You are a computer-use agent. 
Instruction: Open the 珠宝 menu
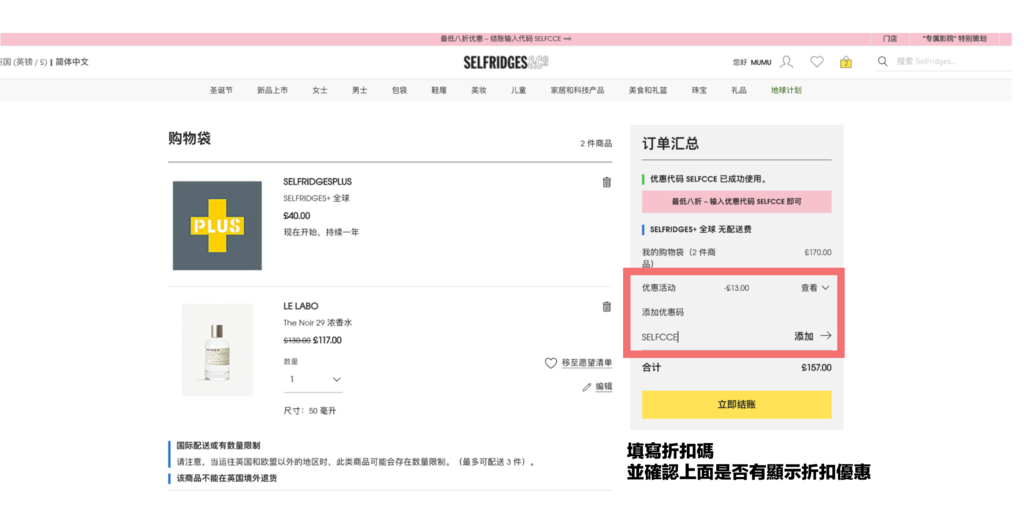click(x=699, y=91)
